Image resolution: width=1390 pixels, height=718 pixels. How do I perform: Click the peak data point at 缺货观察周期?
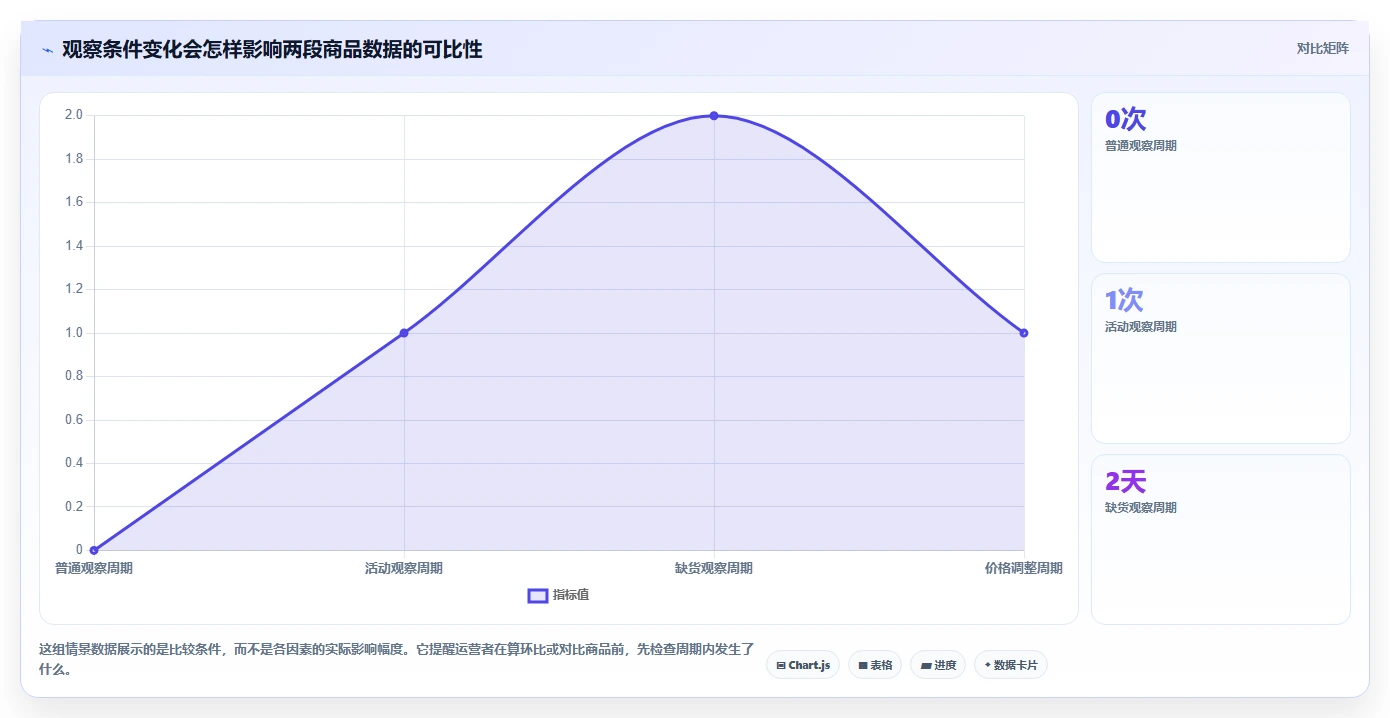[714, 116]
